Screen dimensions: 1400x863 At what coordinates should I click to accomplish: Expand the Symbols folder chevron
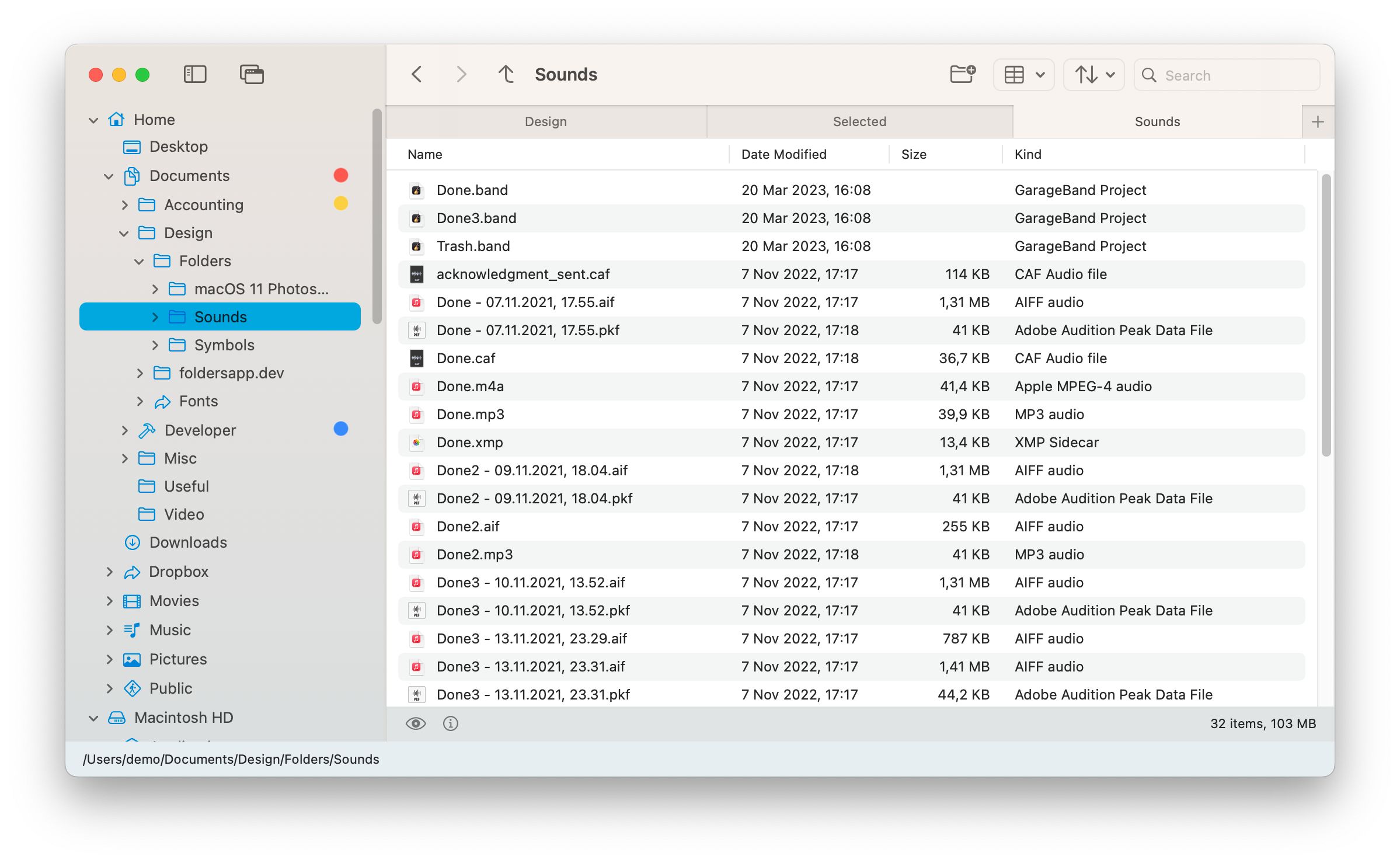coord(155,344)
